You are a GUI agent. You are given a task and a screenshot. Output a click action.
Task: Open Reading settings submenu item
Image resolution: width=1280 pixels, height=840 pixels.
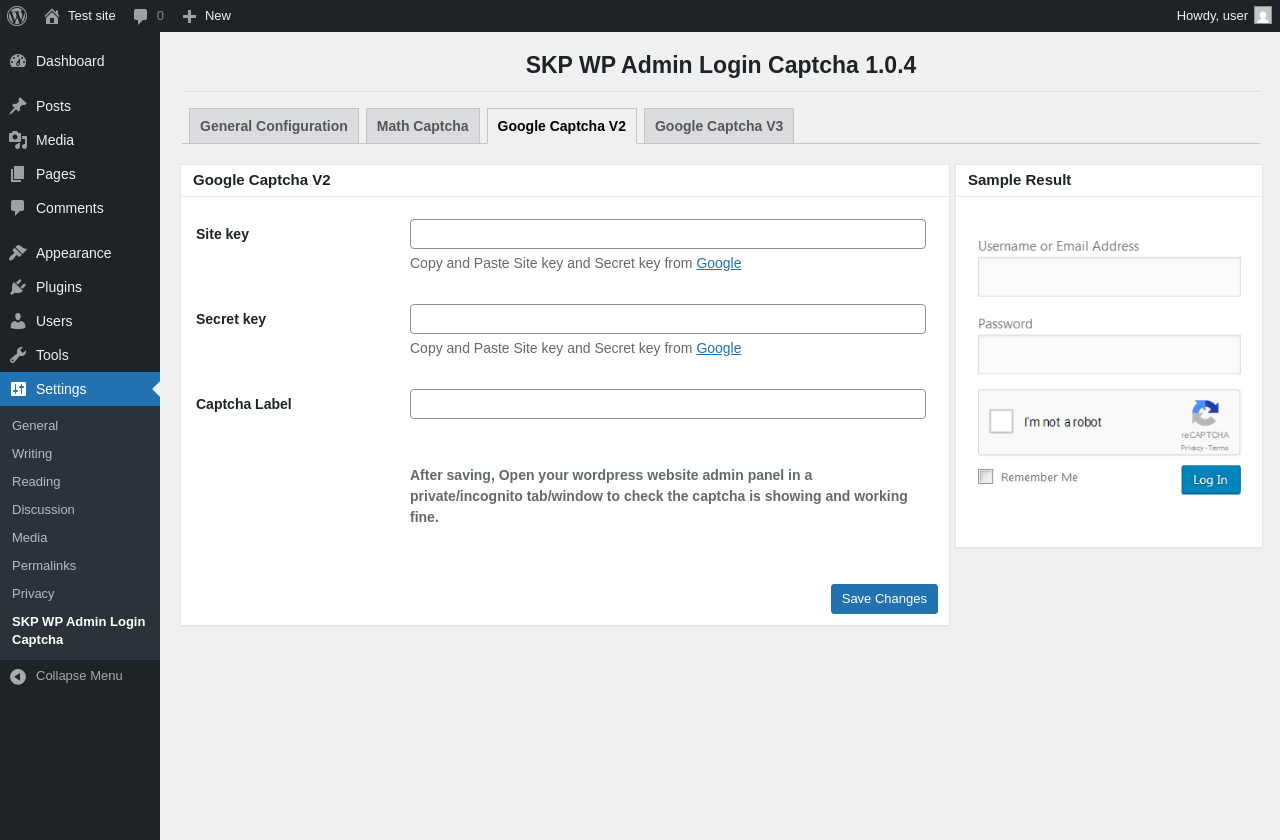coord(36,482)
